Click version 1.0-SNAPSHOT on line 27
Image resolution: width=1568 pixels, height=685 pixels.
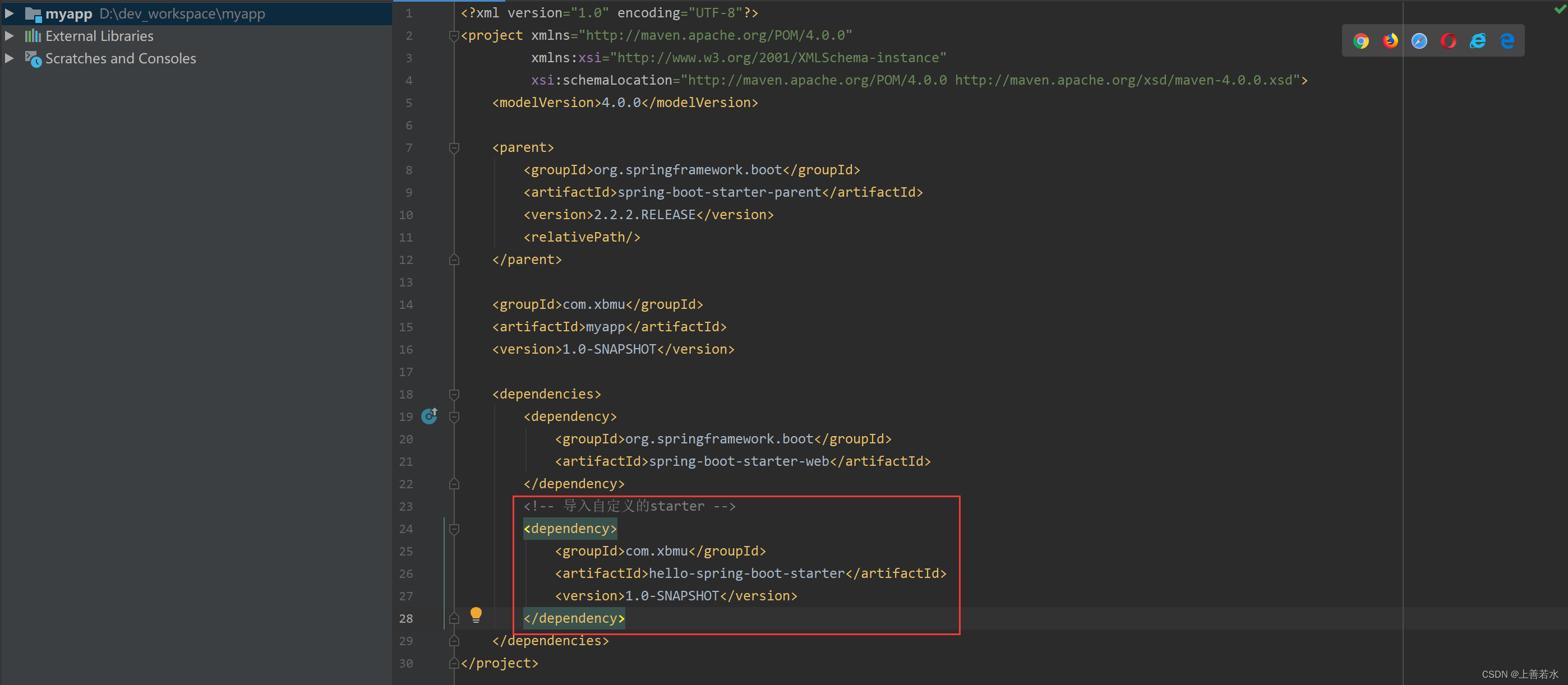(x=676, y=595)
